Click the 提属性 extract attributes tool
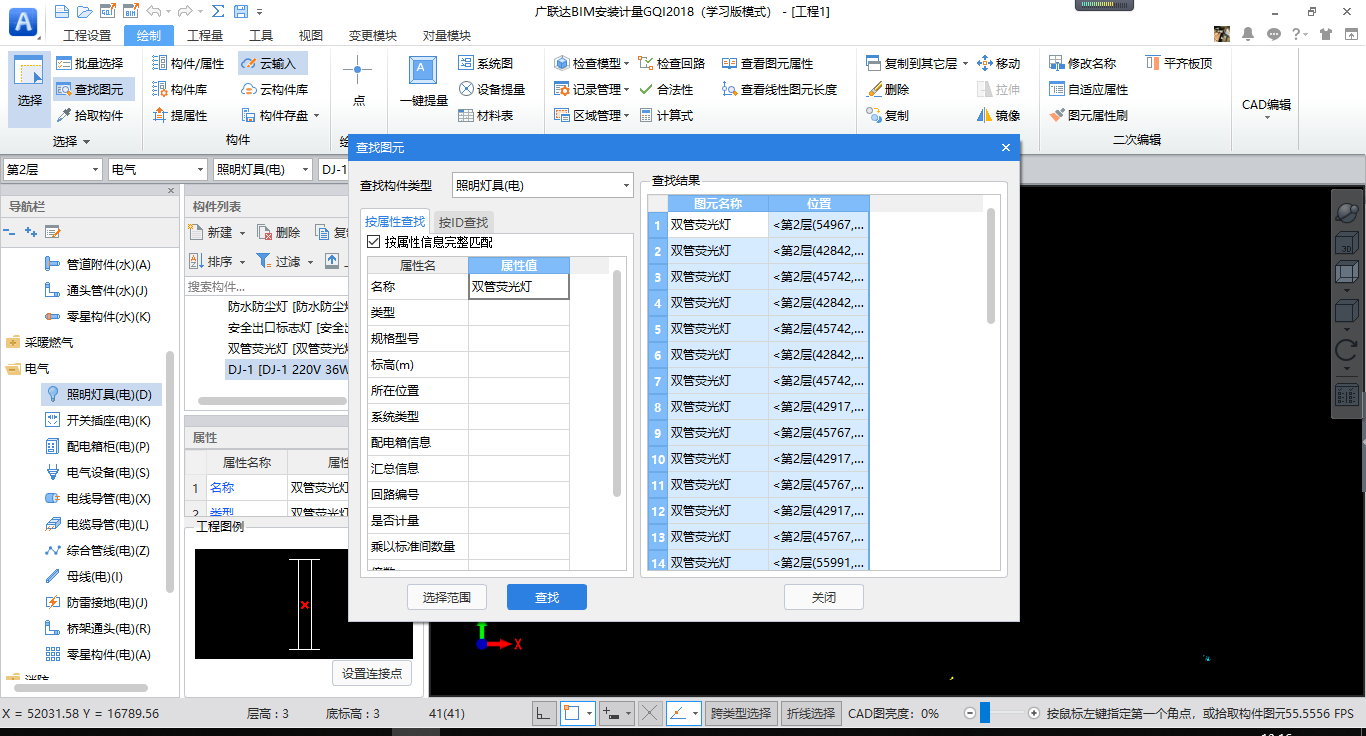The image size is (1366, 736). [x=180, y=115]
